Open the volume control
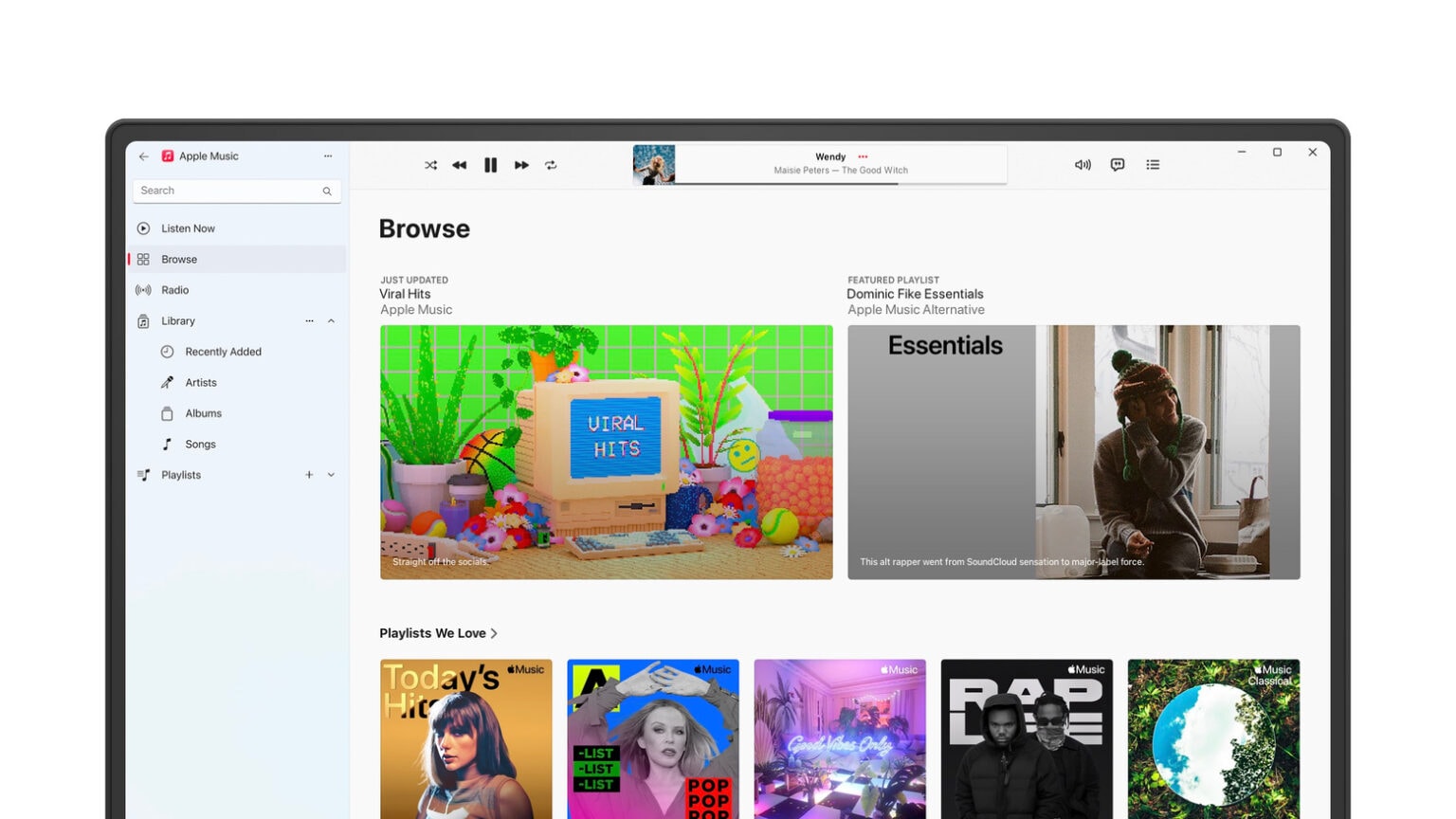This screenshot has height=819, width=1456. (1083, 165)
